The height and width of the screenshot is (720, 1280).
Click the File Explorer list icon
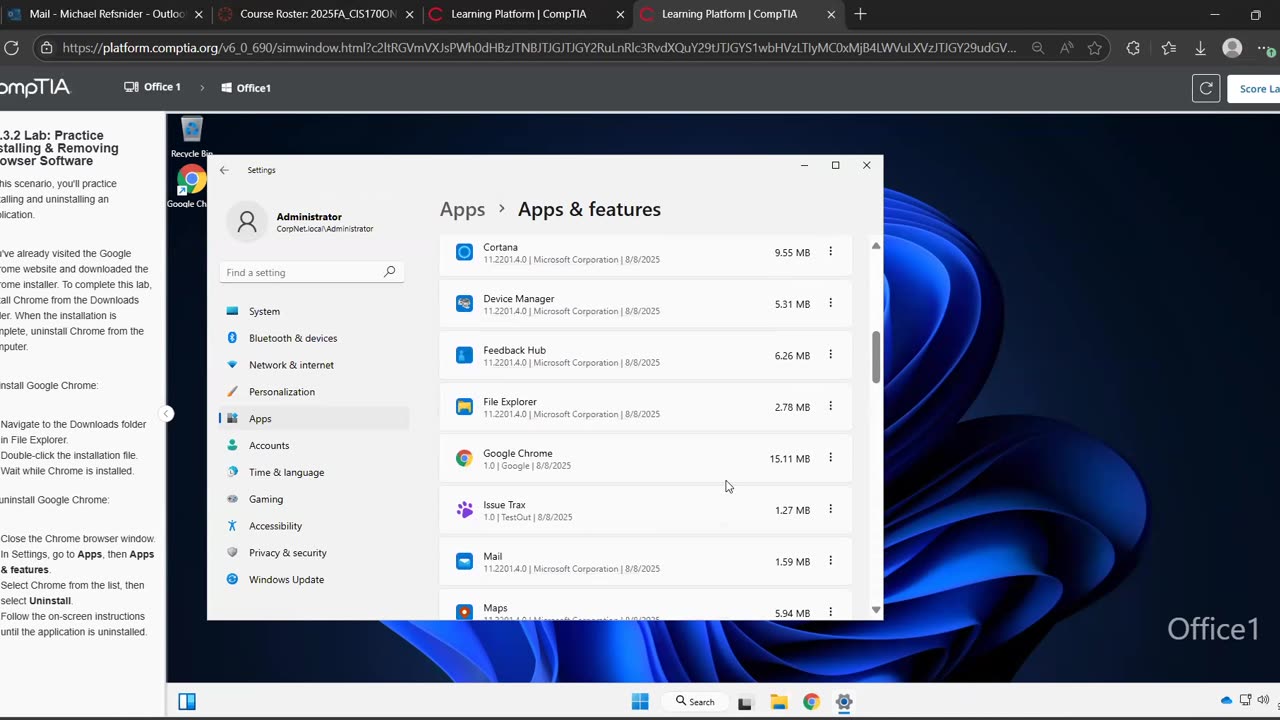pyautogui.click(x=464, y=407)
